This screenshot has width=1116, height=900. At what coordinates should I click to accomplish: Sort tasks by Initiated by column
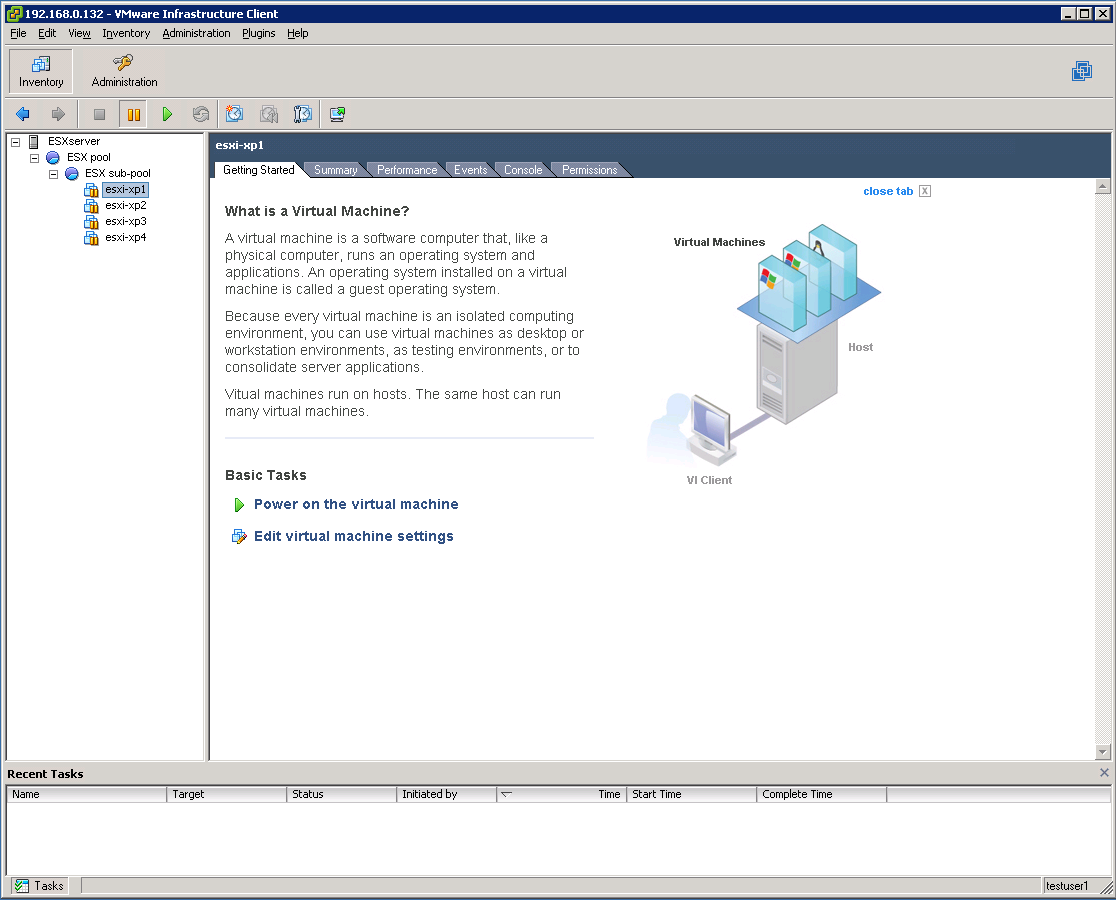pos(446,794)
